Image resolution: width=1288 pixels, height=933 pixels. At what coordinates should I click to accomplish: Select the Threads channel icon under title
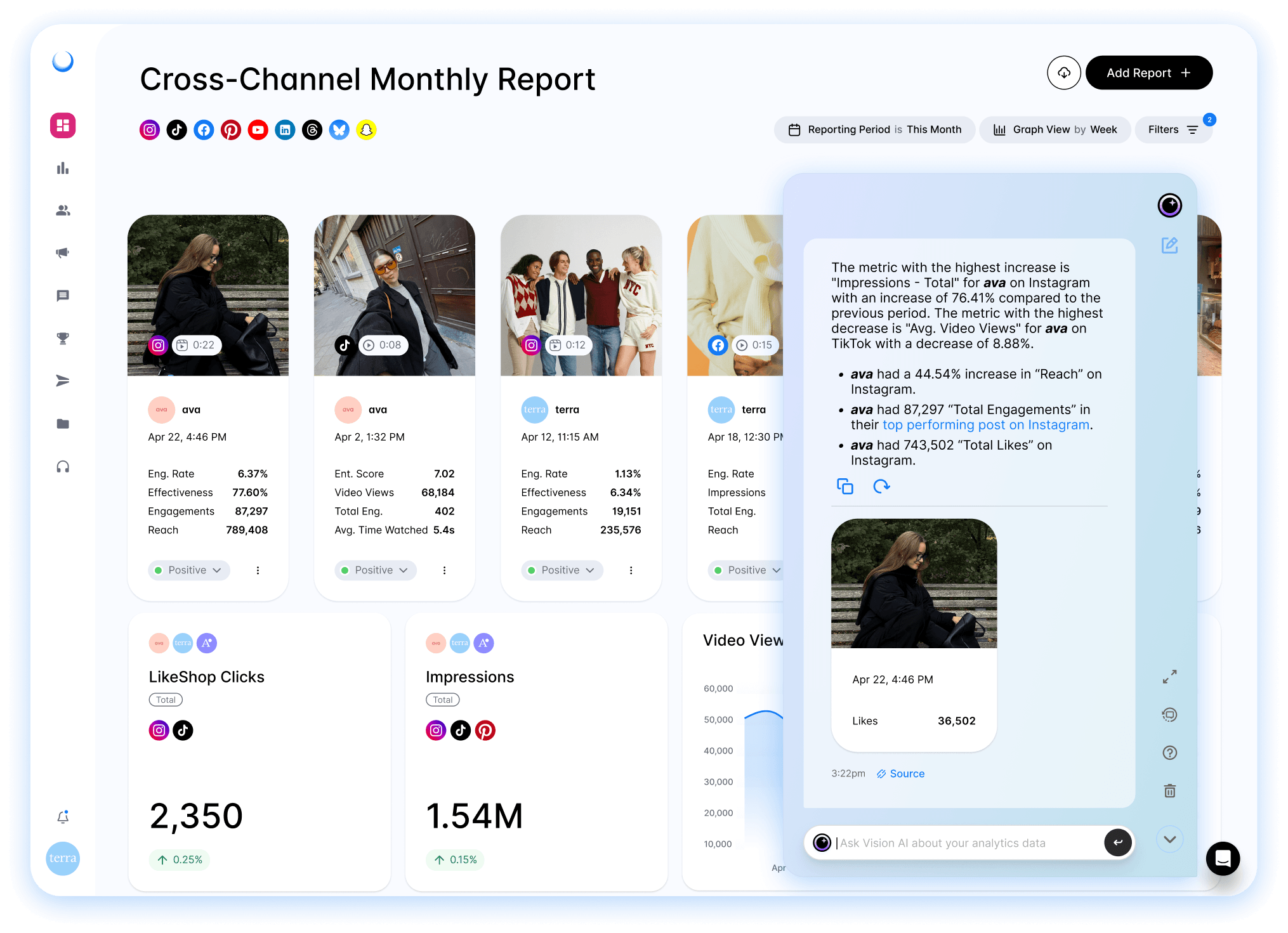coord(312,130)
